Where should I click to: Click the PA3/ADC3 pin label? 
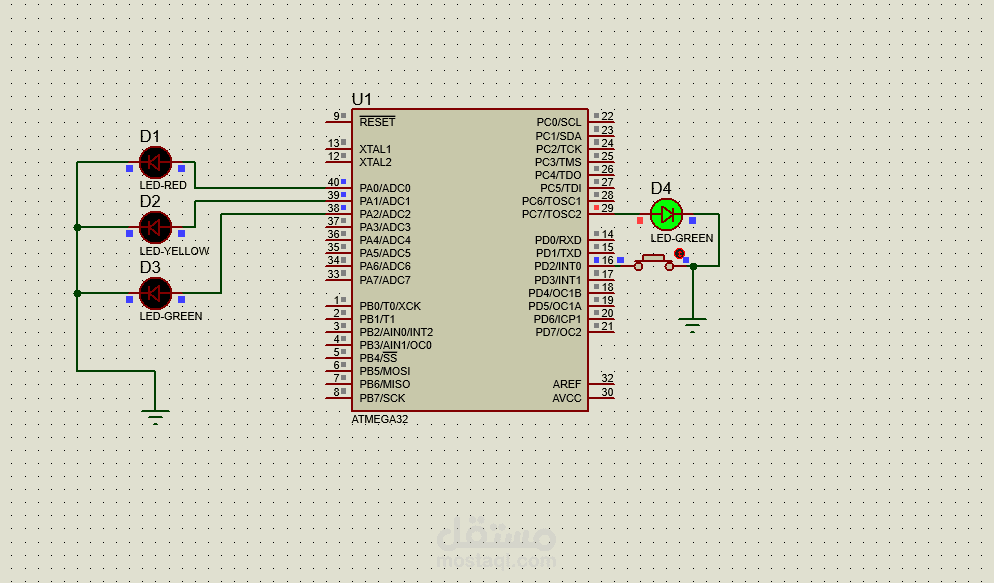(x=385, y=227)
